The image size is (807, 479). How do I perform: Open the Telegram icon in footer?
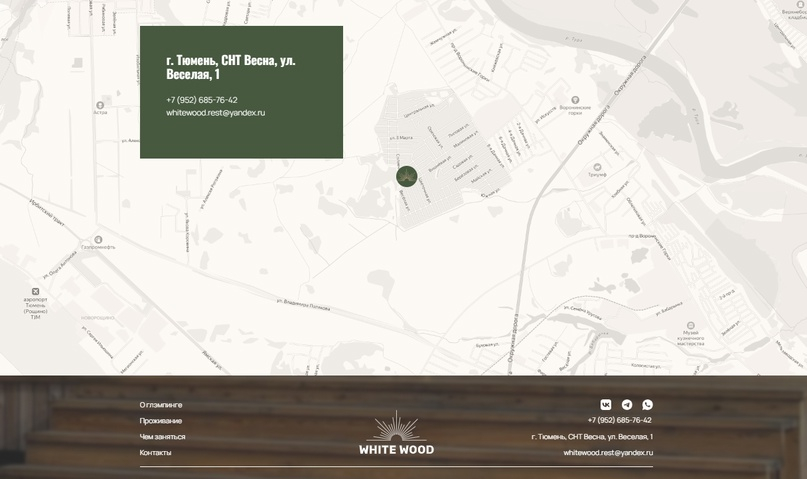627,405
